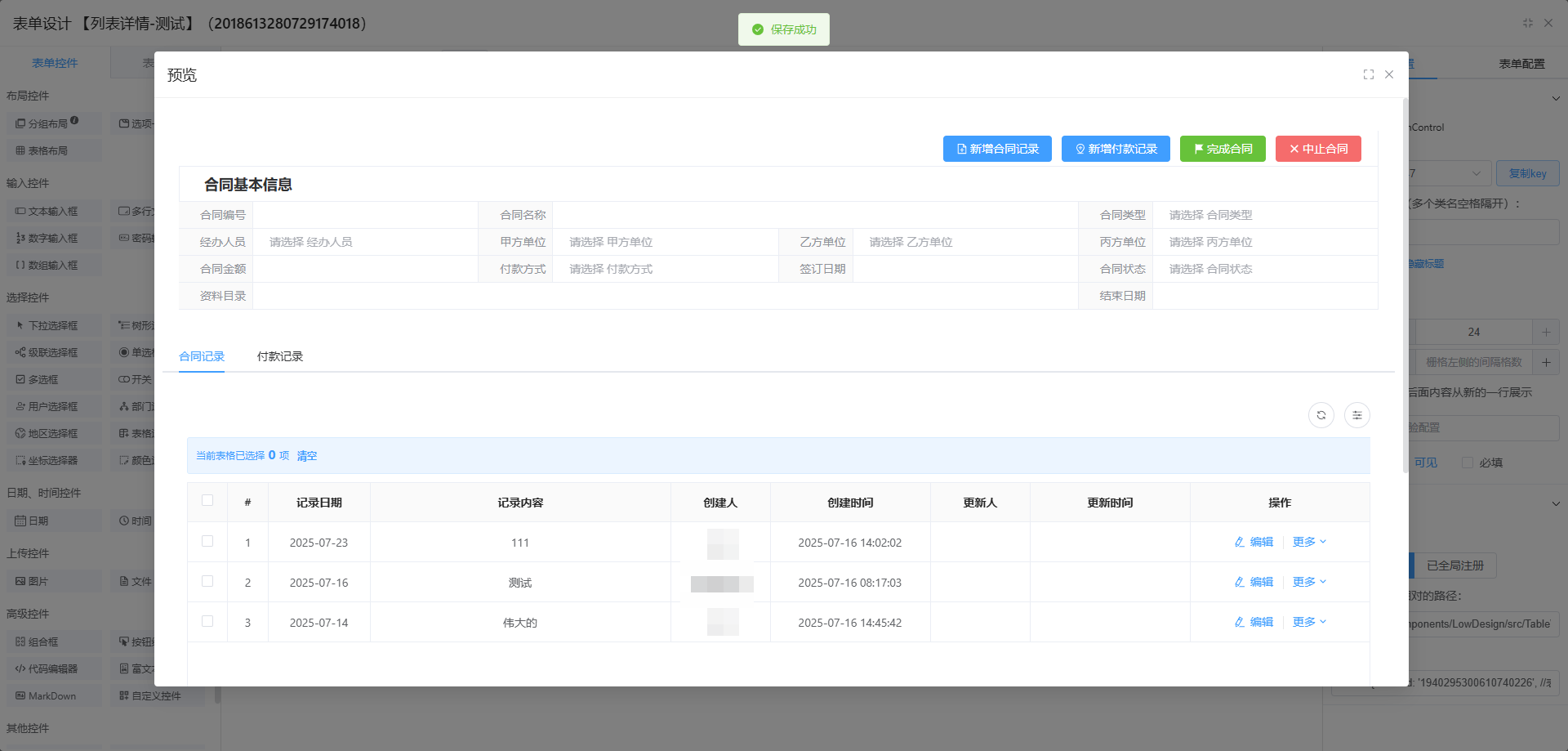Select the 合同记录 tab
This screenshot has width=1568, height=751.
click(202, 356)
